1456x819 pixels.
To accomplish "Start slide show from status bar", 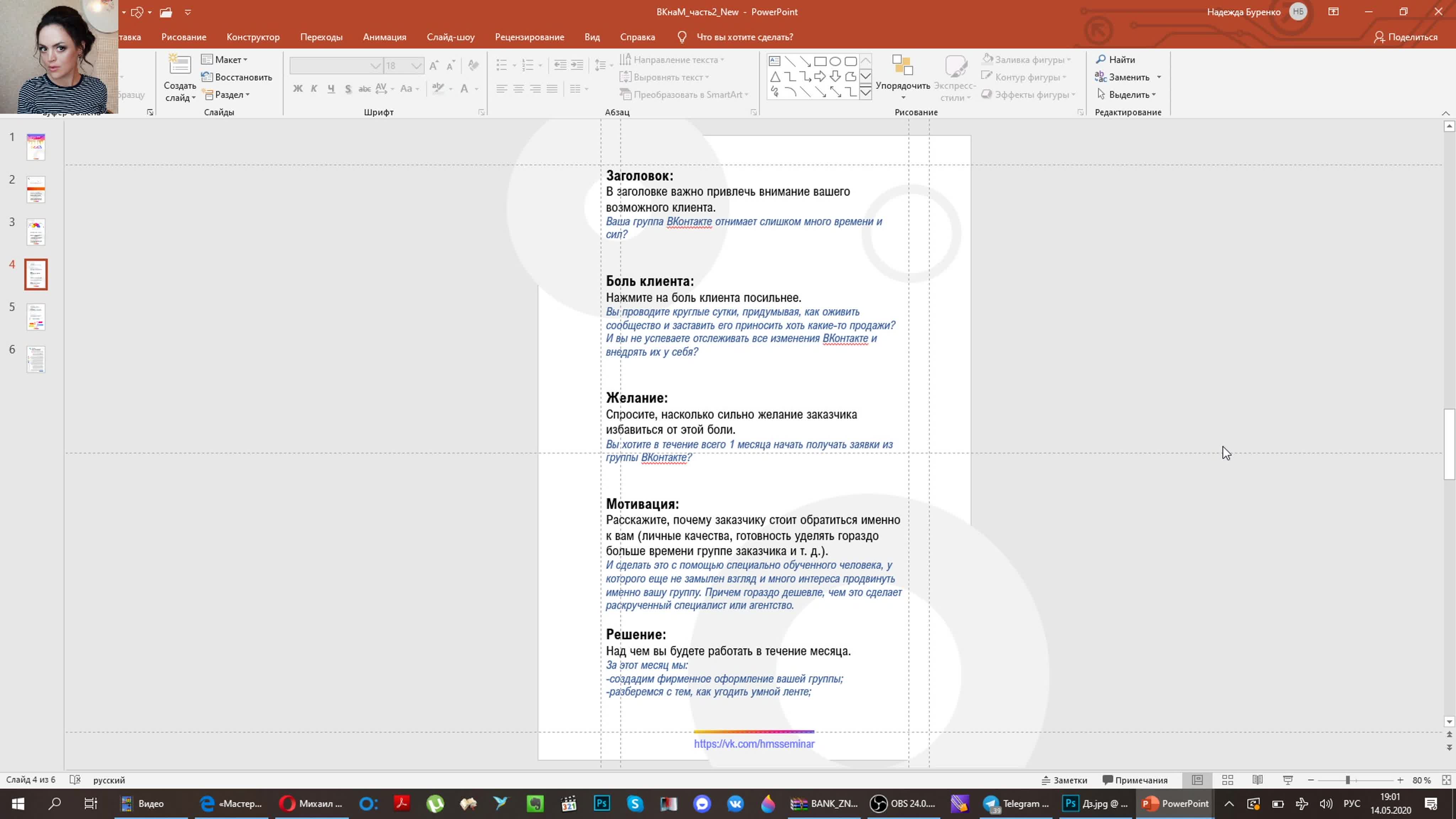I will 1288,780.
